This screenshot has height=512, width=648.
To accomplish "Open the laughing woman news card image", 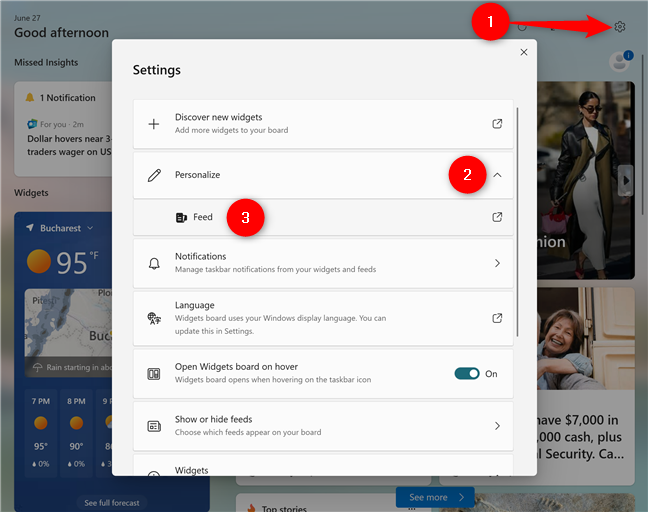I will pos(586,338).
